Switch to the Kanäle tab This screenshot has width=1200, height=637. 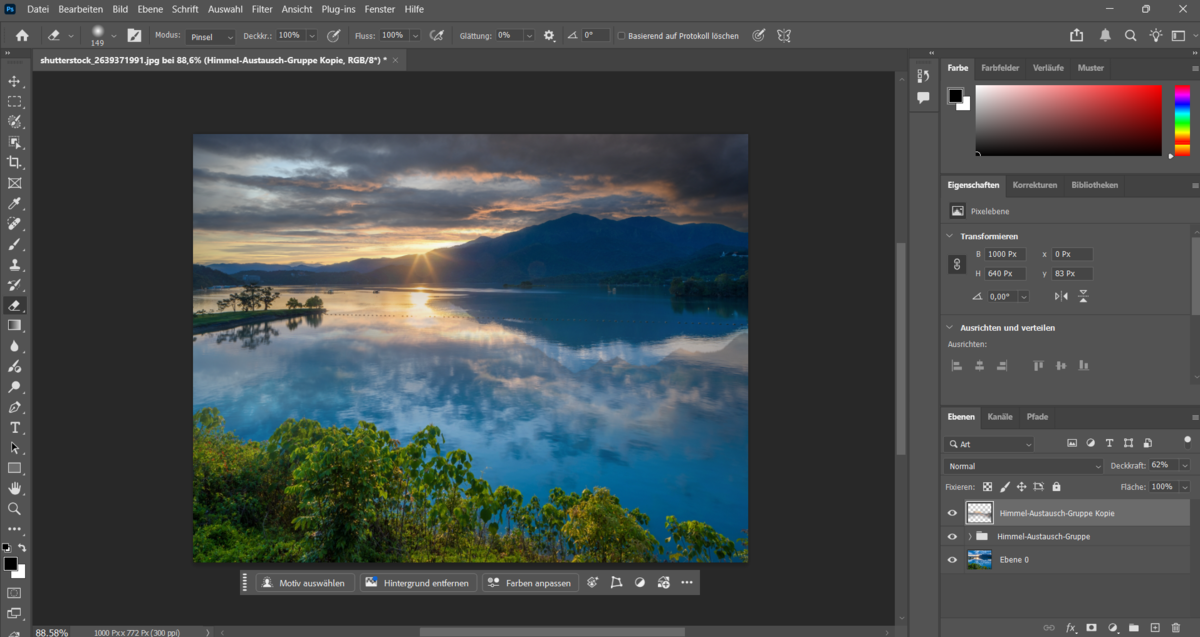coord(999,417)
